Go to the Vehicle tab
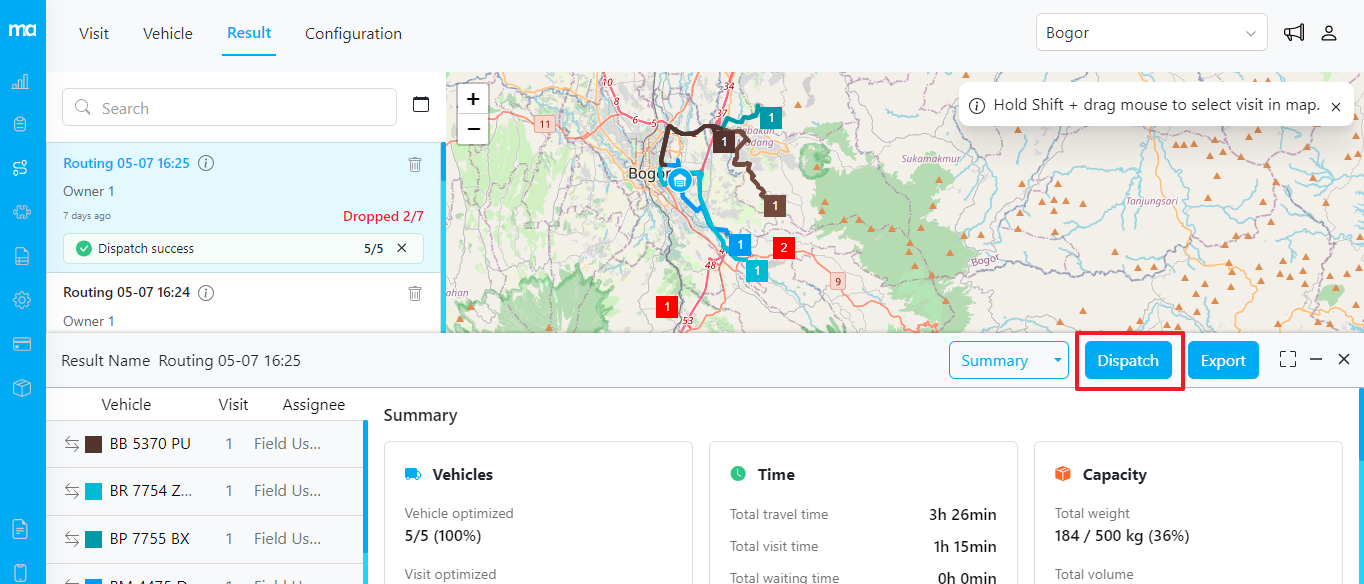Screen dimensions: 1364x584 point(168,33)
